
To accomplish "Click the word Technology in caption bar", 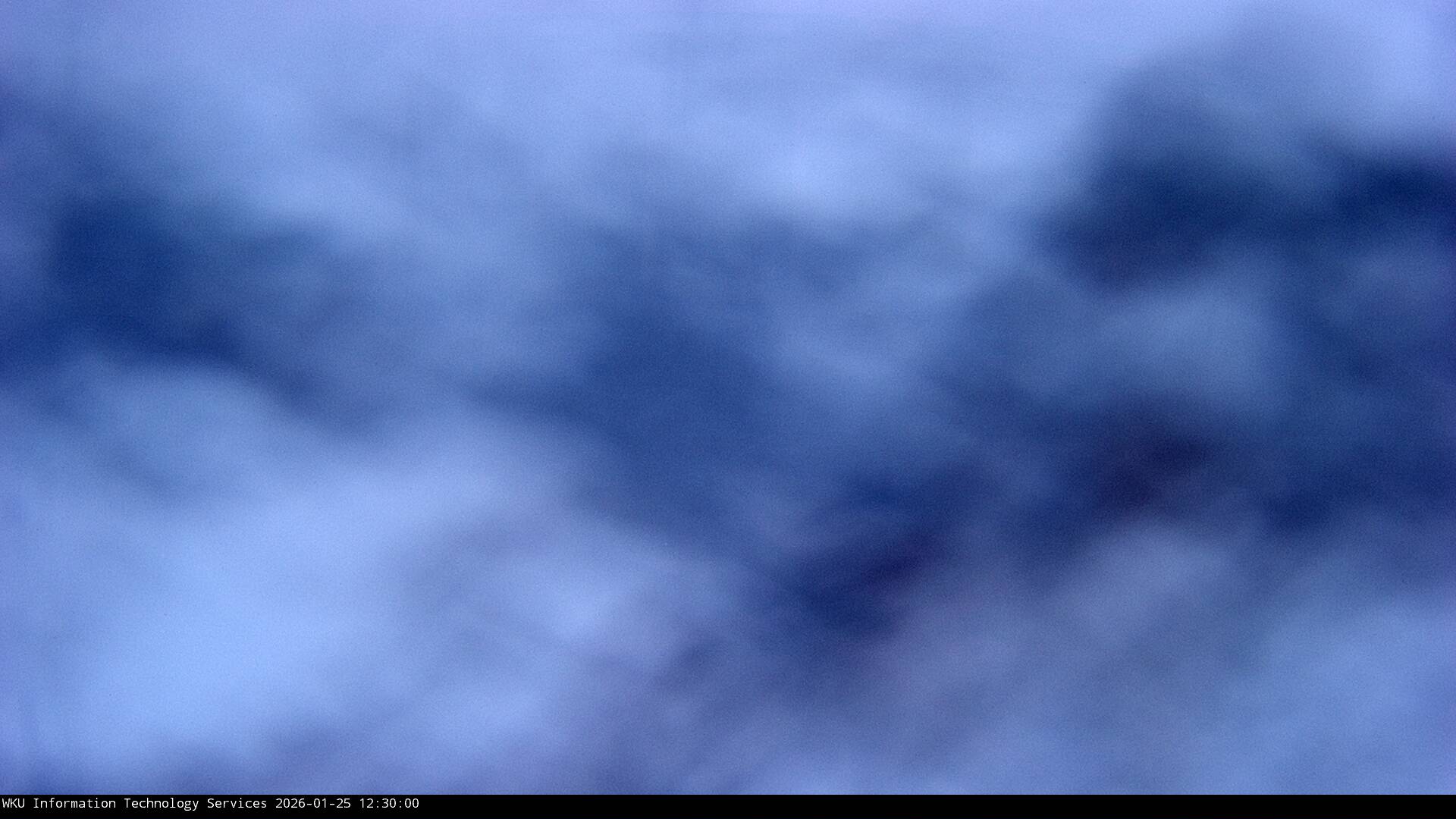I will (x=161, y=804).
